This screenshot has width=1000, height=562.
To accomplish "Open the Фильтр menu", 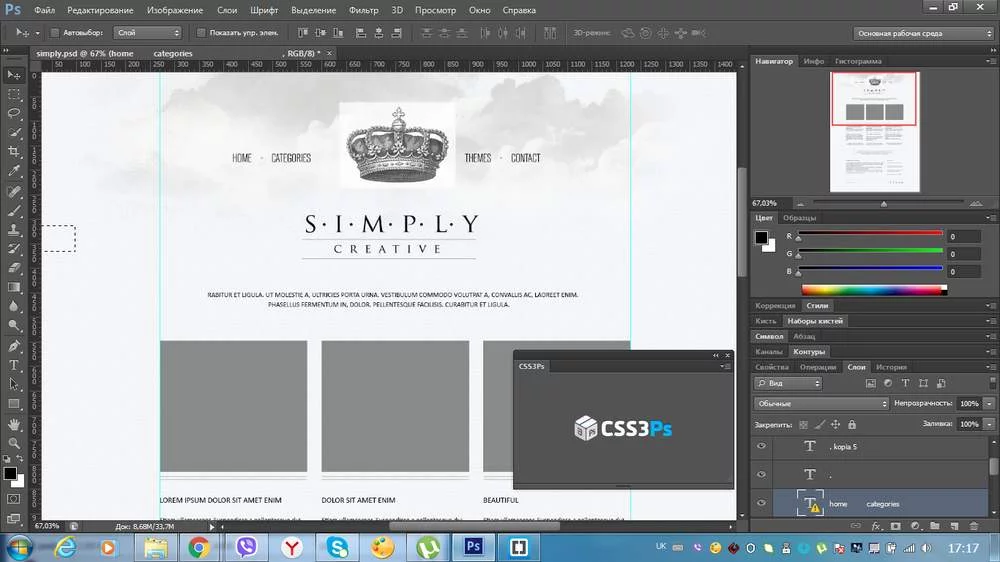I will click(364, 10).
